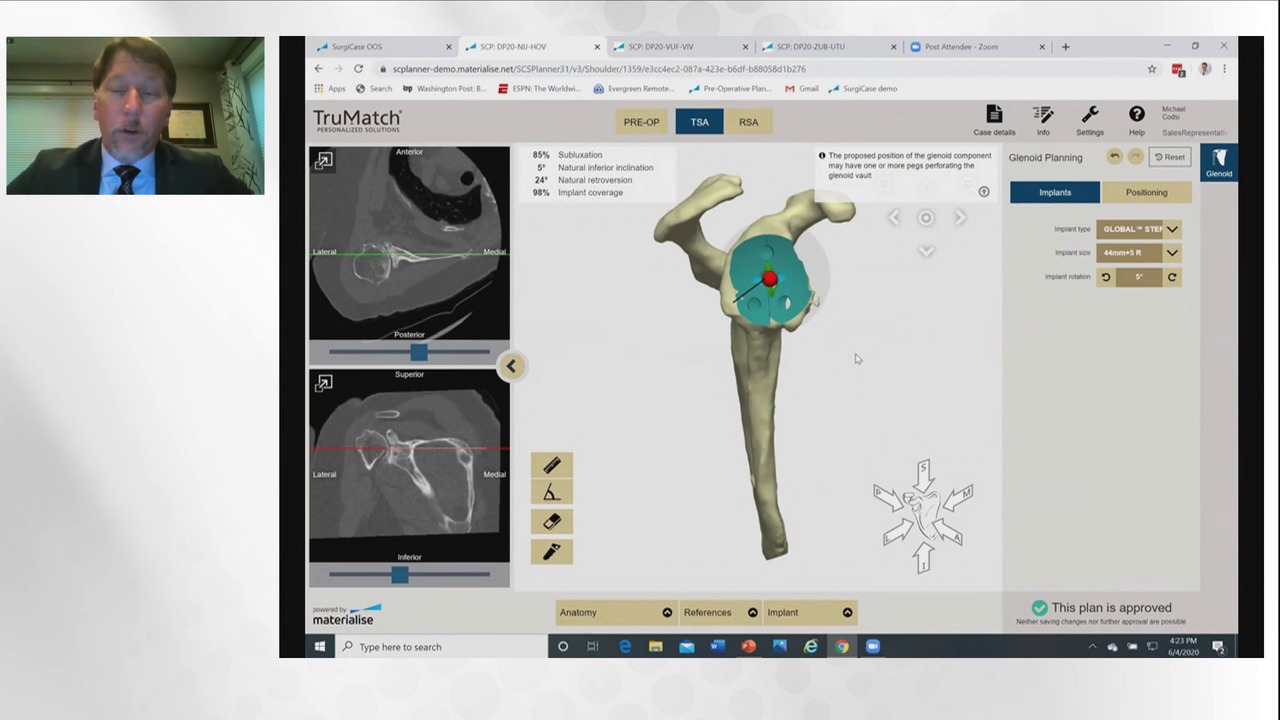Click the Implant coverage 98% readout
The image size is (1280, 720).
(x=577, y=193)
